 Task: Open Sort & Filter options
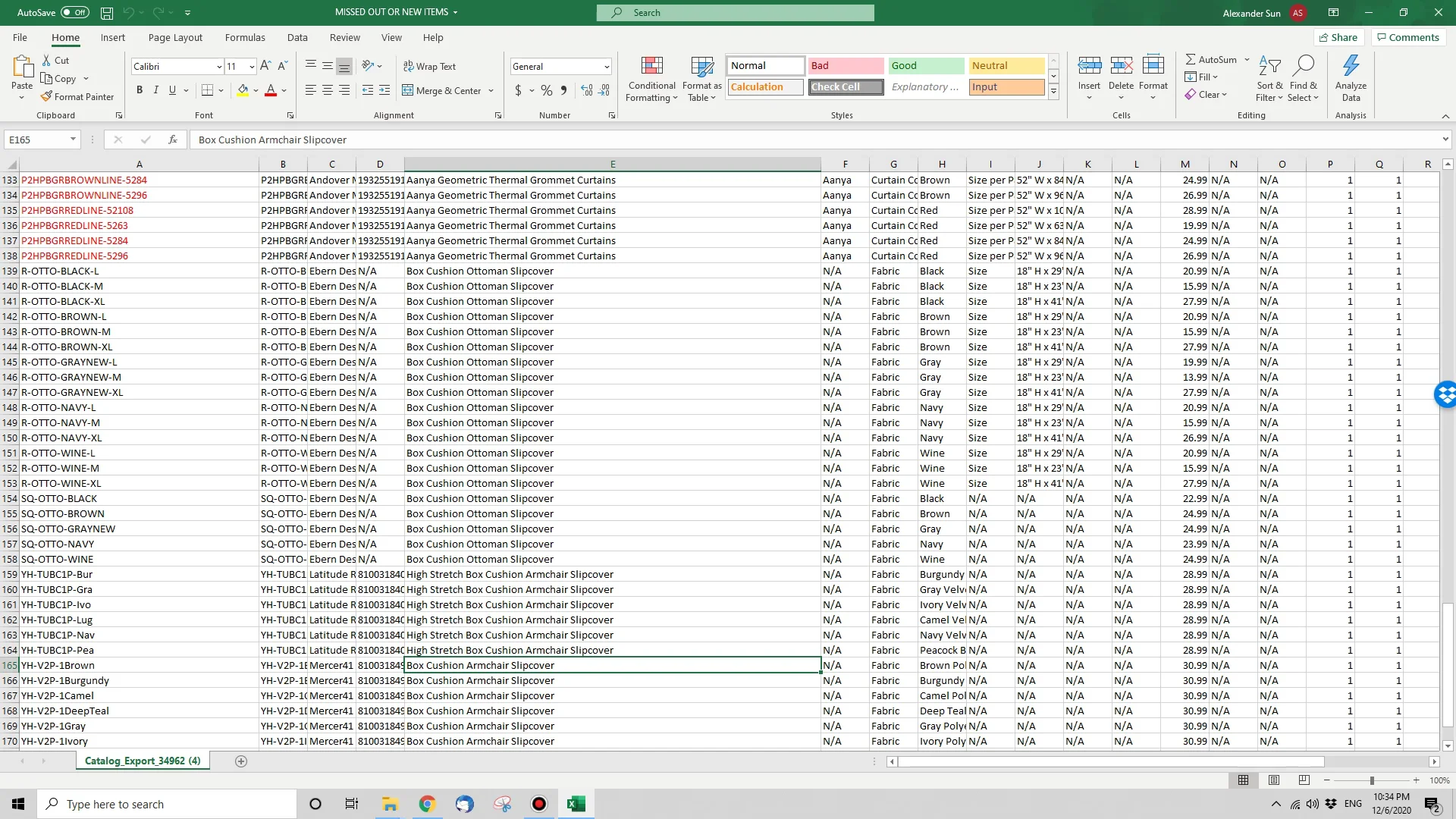tap(1269, 79)
